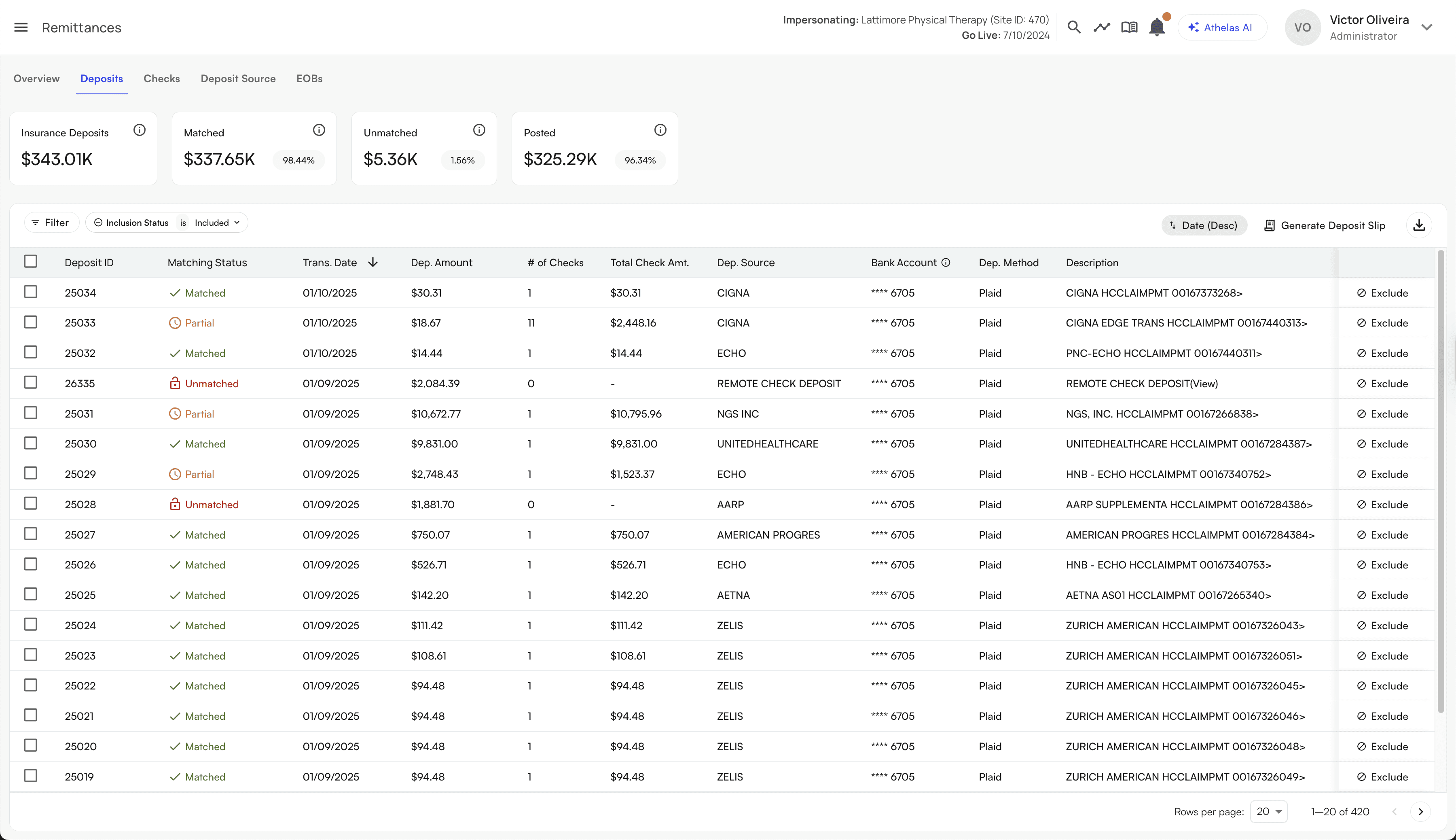Open the EOBs tab
The width and height of the screenshot is (1456, 840).
(x=309, y=78)
